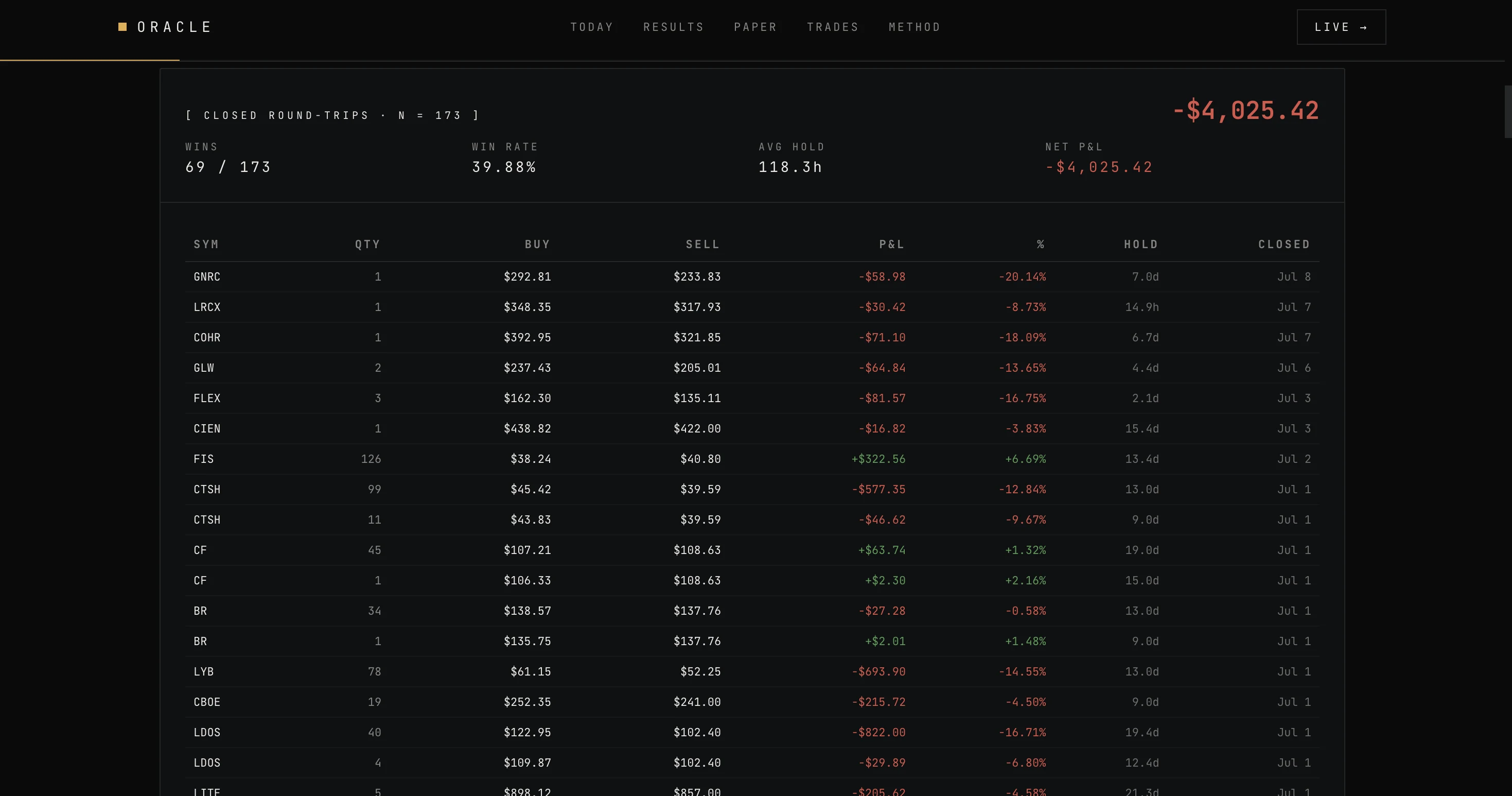The image size is (1512, 796).
Task: Click the % column header
Action: pyautogui.click(x=1041, y=244)
